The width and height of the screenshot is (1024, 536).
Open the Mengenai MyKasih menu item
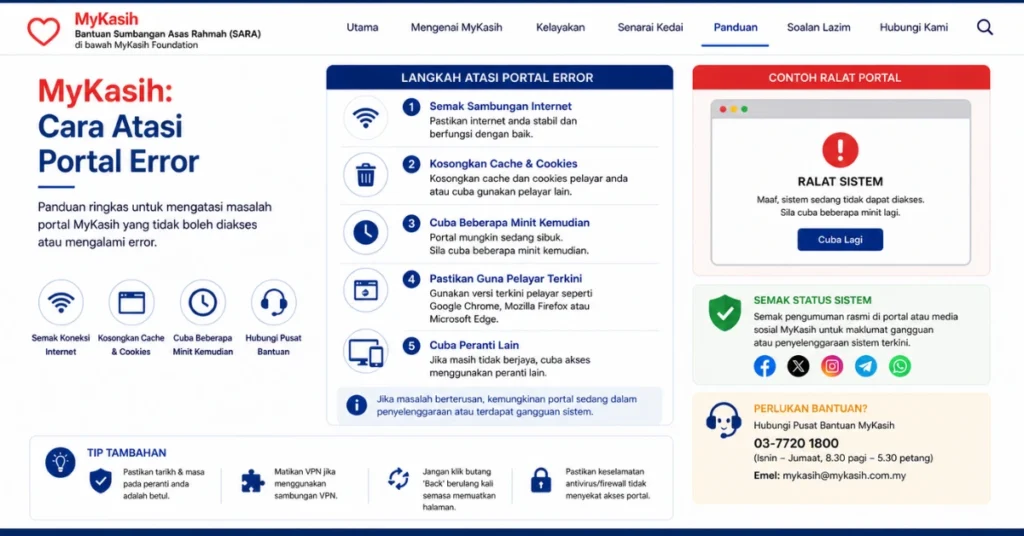pyautogui.click(x=456, y=27)
